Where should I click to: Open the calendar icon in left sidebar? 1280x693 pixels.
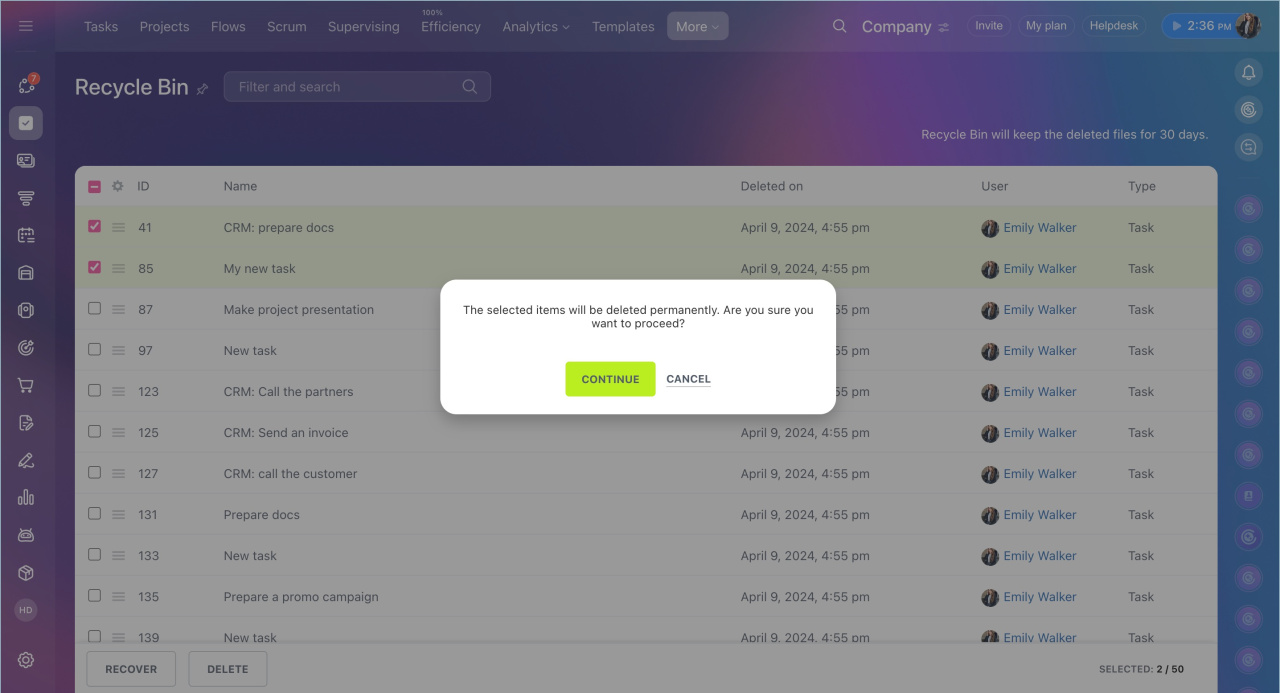(26, 235)
